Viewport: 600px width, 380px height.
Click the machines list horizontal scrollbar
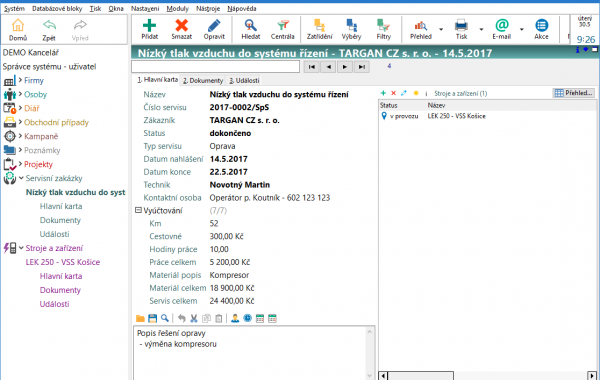[488, 375]
